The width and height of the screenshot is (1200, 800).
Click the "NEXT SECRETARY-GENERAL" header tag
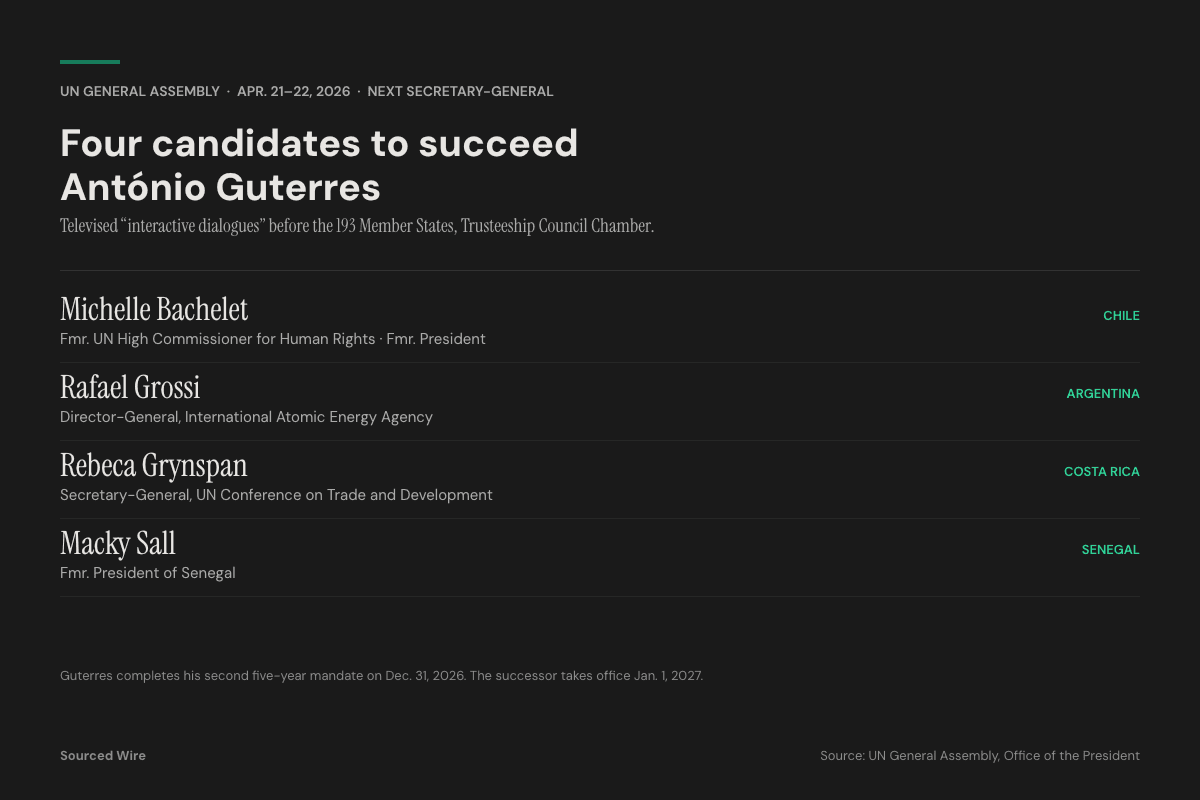[460, 91]
